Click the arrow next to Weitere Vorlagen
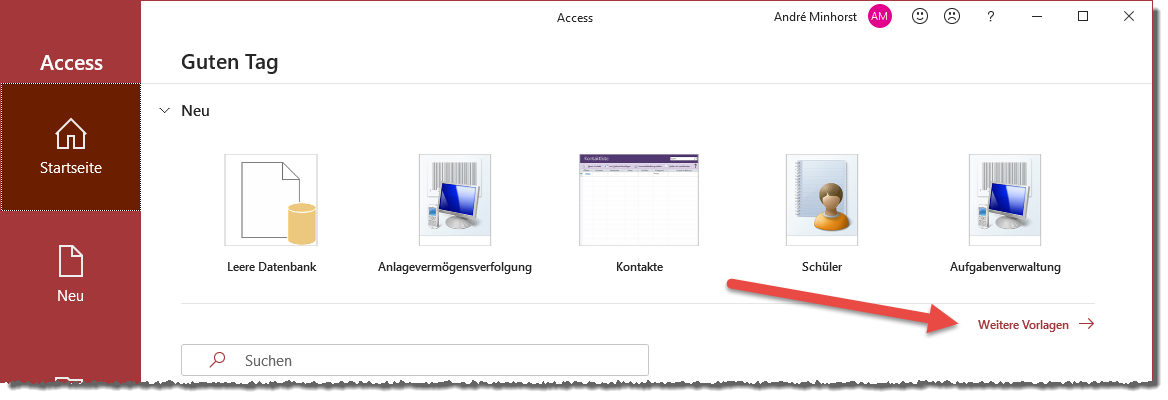The height and width of the screenshot is (400, 1168). (x=1086, y=324)
